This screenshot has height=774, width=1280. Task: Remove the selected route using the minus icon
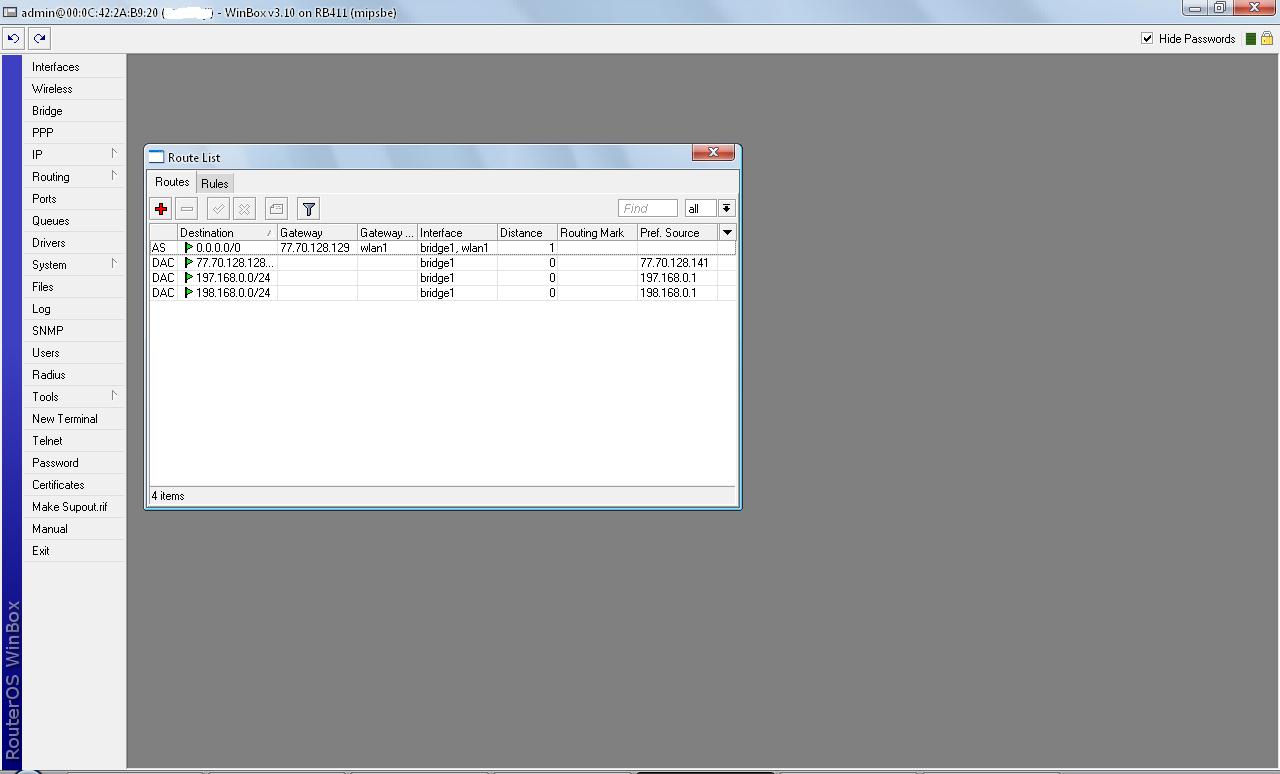click(x=186, y=208)
